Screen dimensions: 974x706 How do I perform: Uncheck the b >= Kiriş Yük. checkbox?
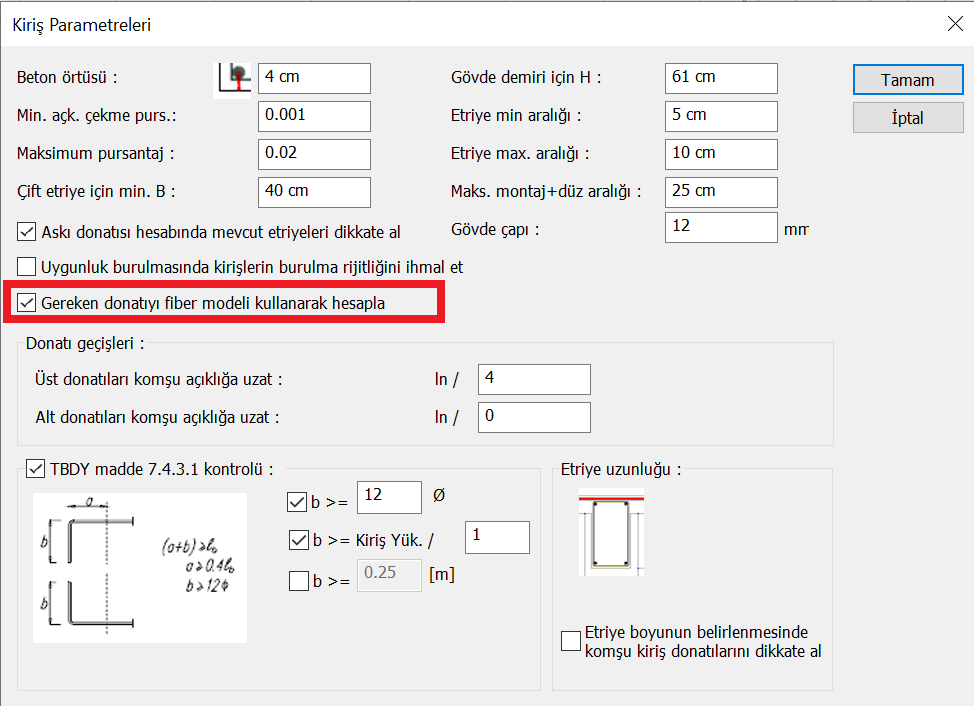coord(297,540)
